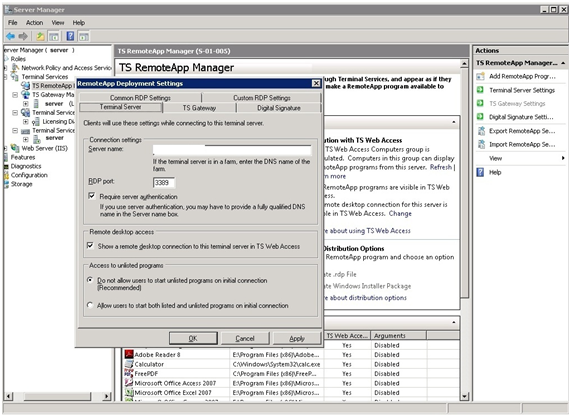This screenshot has width=571, height=417.
Task: Click the Export RemoteApp Settings icon
Action: [481, 131]
